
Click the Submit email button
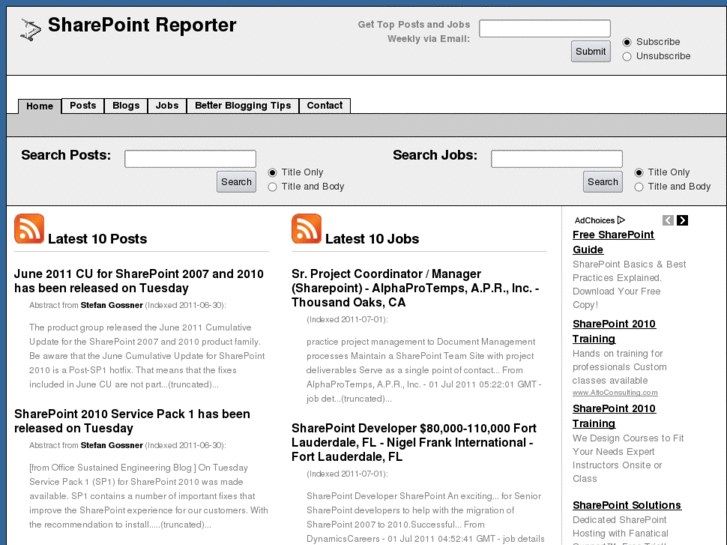pyautogui.click(x=591, y=51)
